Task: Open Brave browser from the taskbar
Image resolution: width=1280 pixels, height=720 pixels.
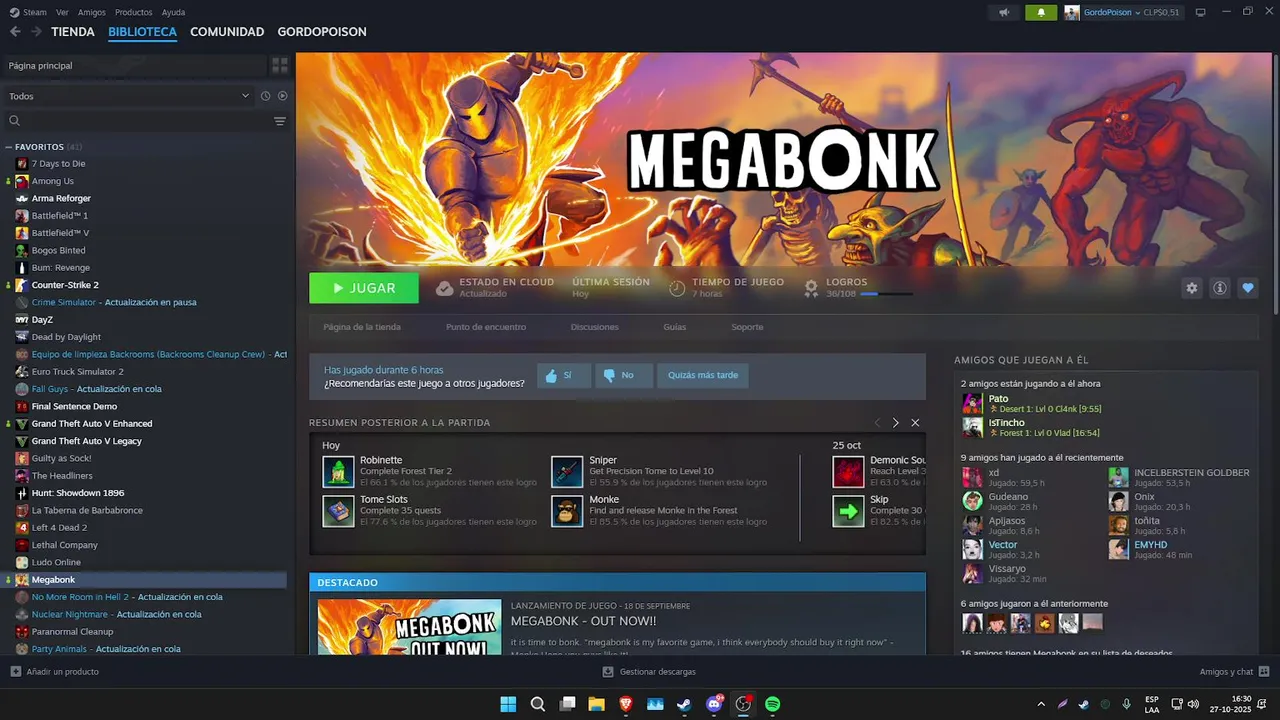Action: [626, 704]
